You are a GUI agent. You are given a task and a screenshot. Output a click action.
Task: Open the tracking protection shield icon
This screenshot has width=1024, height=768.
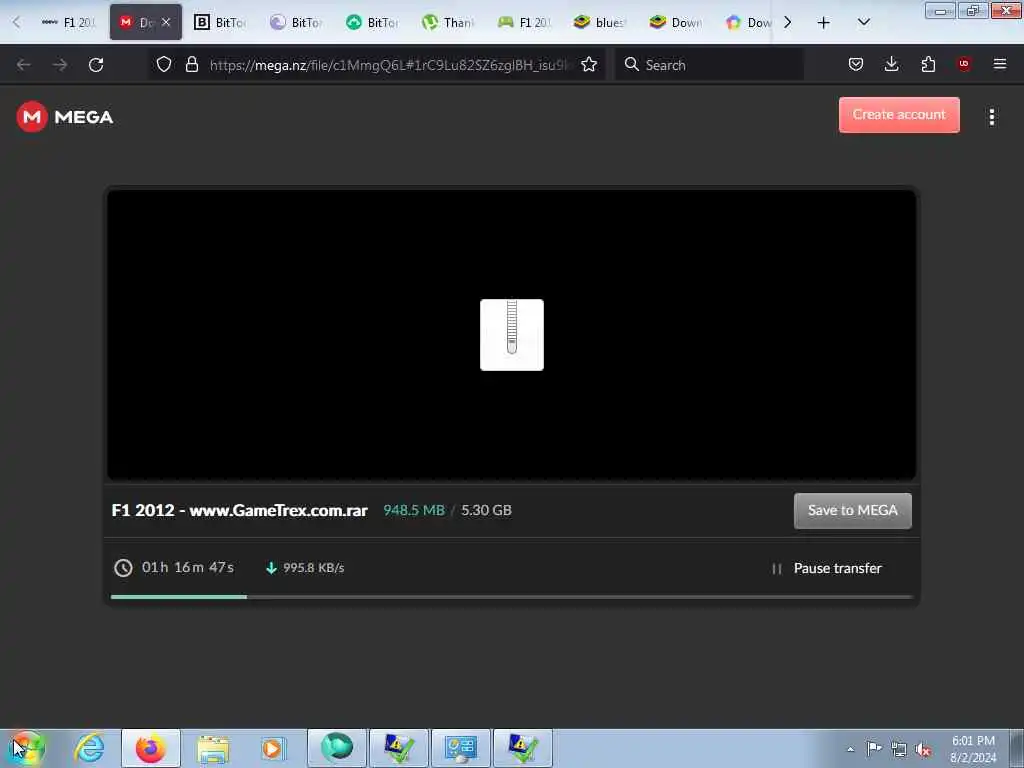(164, 64)
